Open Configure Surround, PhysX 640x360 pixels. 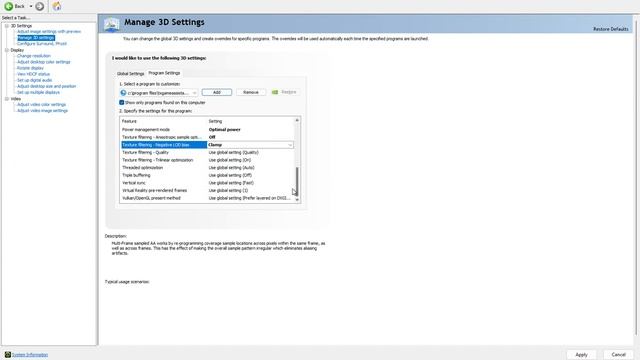pyautogui.click(x=42, y=44)
